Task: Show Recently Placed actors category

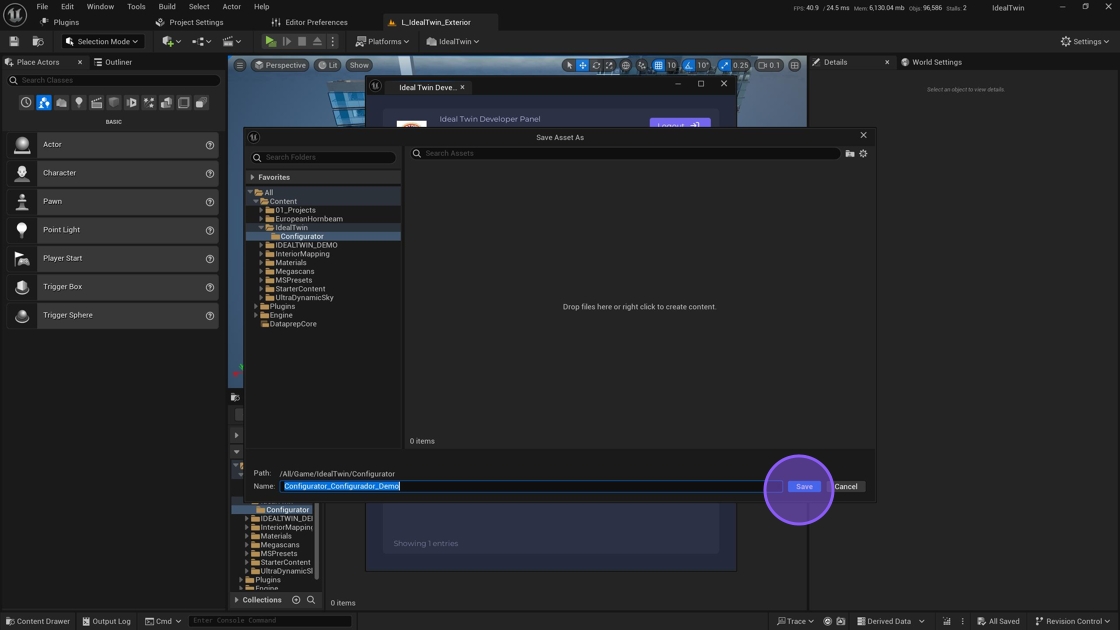Action: (26, 103)
